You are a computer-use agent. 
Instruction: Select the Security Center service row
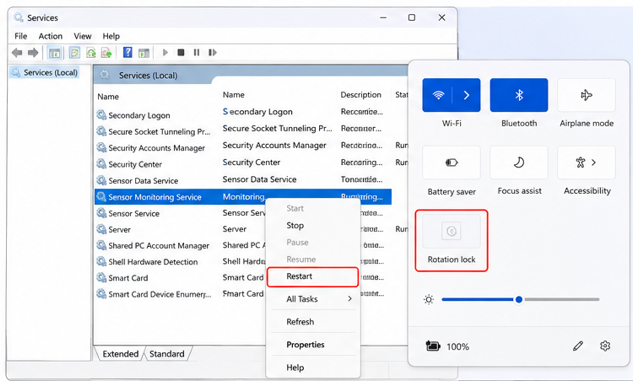click(x=243, y=163)
